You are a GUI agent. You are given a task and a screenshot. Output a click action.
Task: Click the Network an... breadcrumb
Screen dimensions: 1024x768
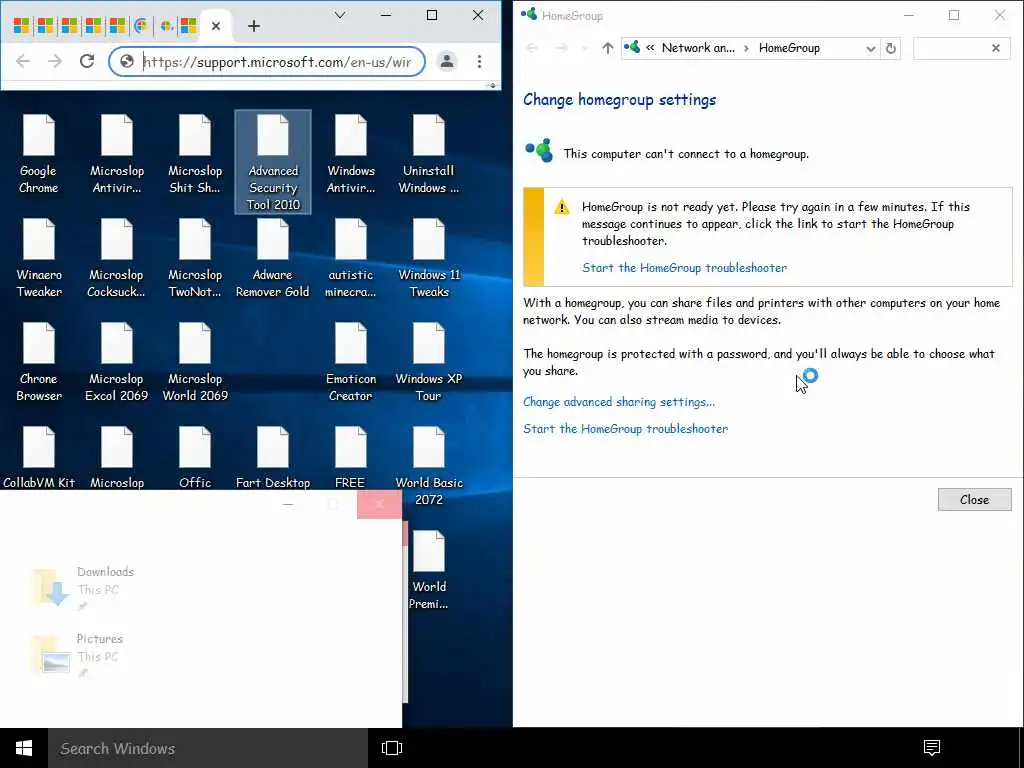(x=698, y=48)
